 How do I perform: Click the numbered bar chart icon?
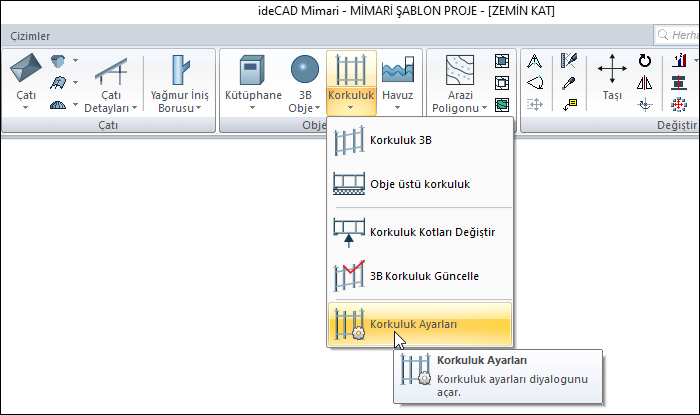[679, 60]
